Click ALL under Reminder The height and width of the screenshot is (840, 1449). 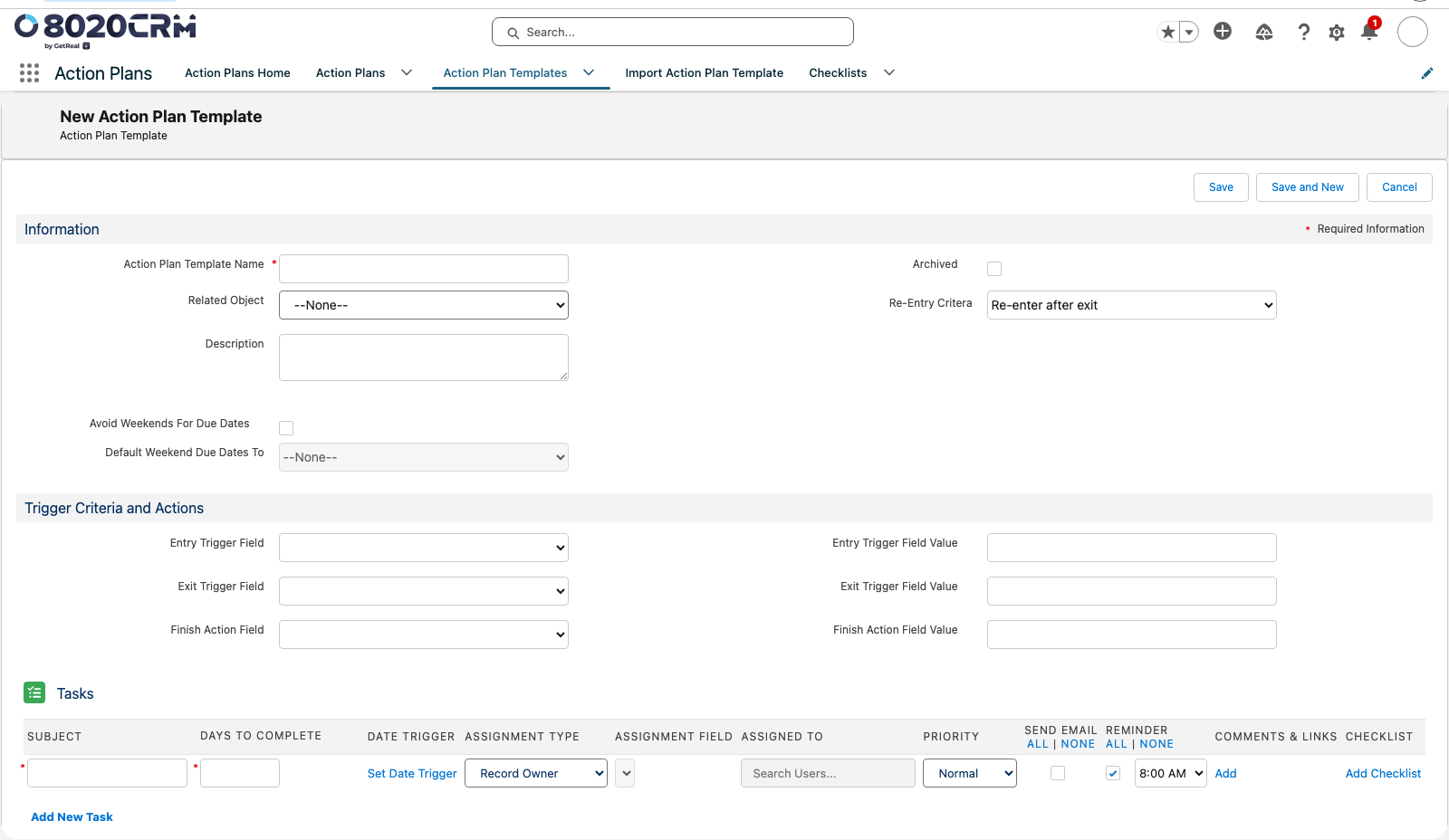coord(1117,744)
